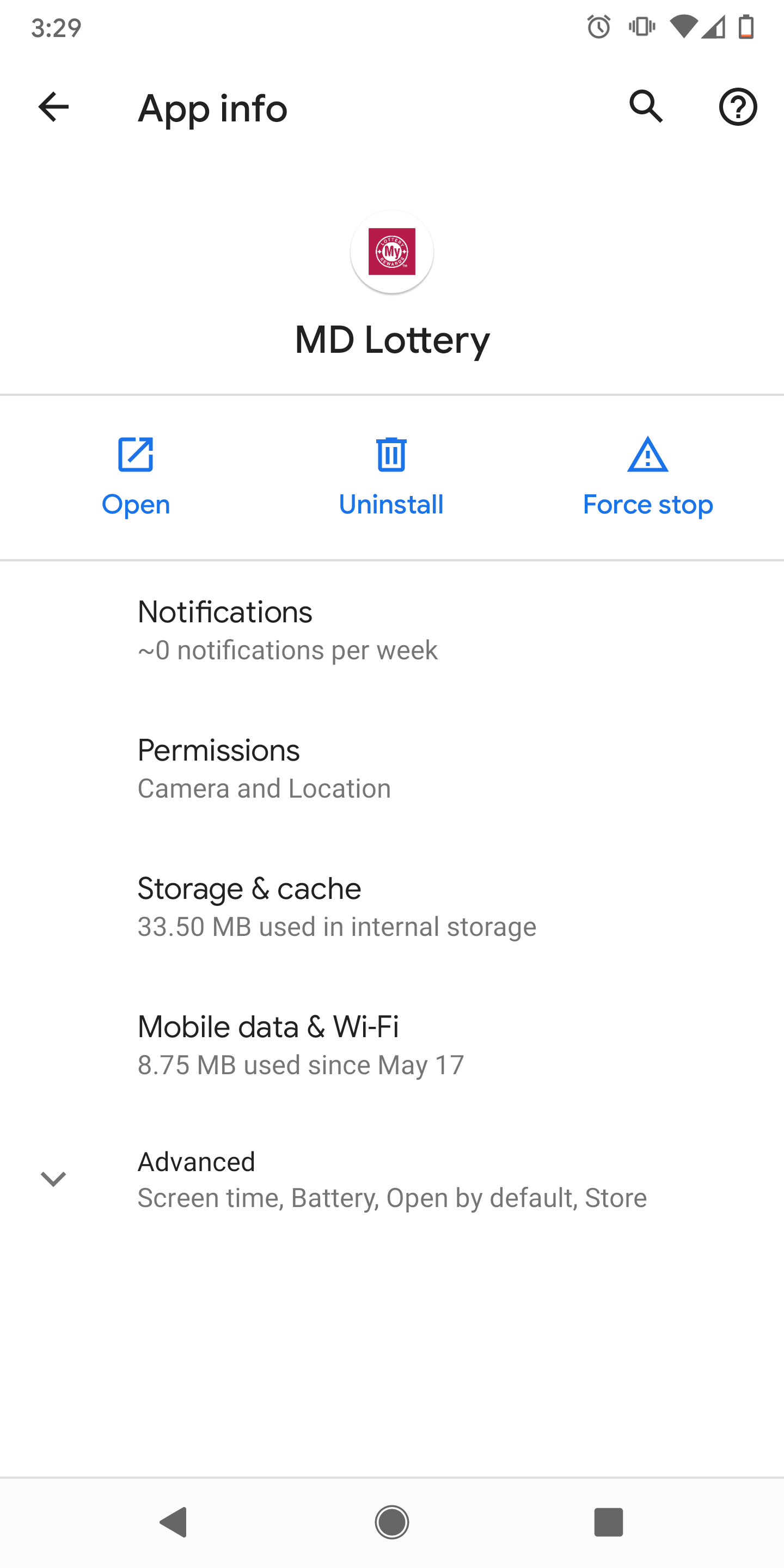Image resolution: width=784 pixels, height=1568 pixels.
Task: Tap the Uninstall trash can icon
Action: pyautogui.click(x=391, y=455)
